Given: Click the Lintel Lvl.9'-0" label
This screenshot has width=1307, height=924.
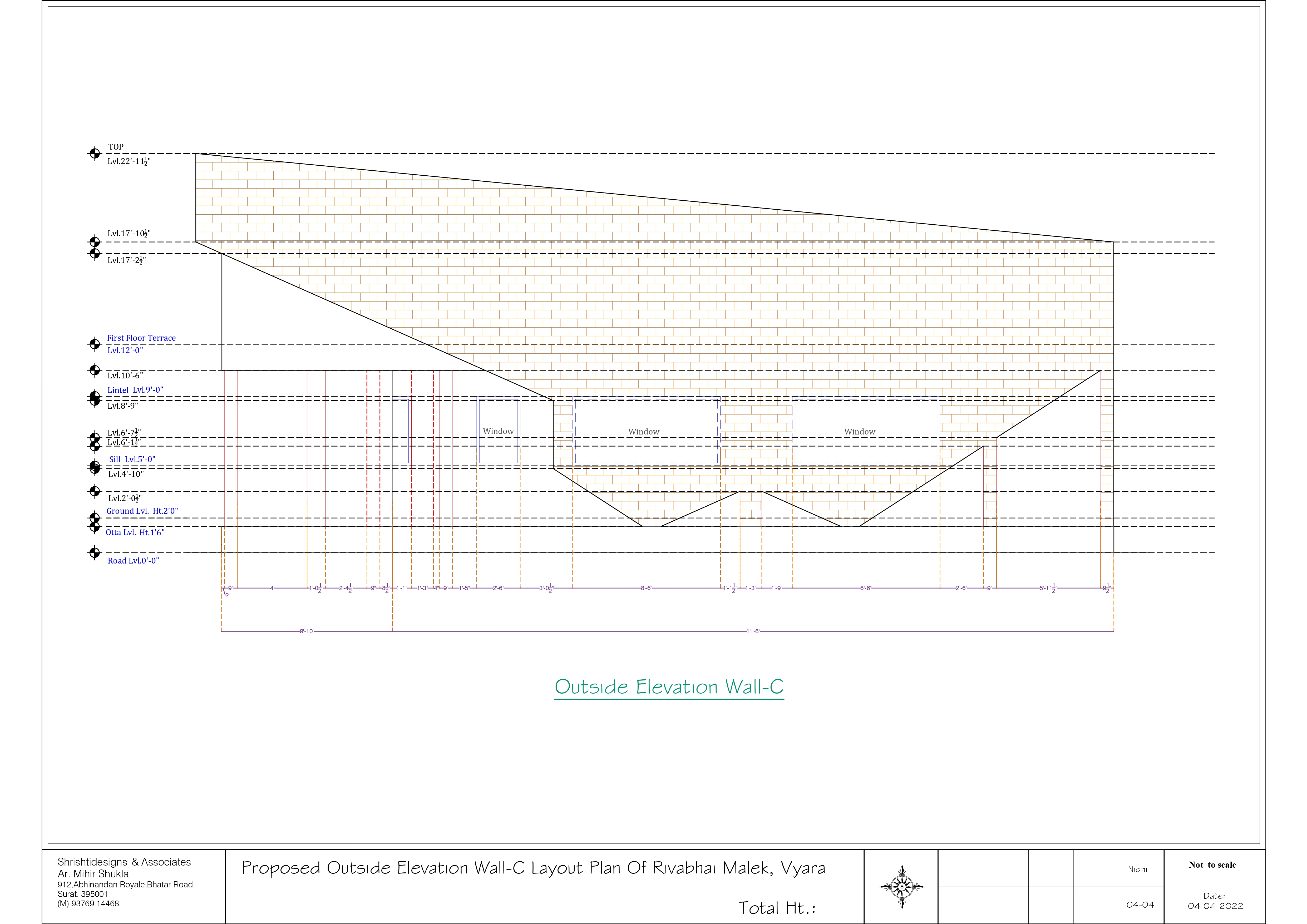Looking at the screenshot, I should point(135,390).
